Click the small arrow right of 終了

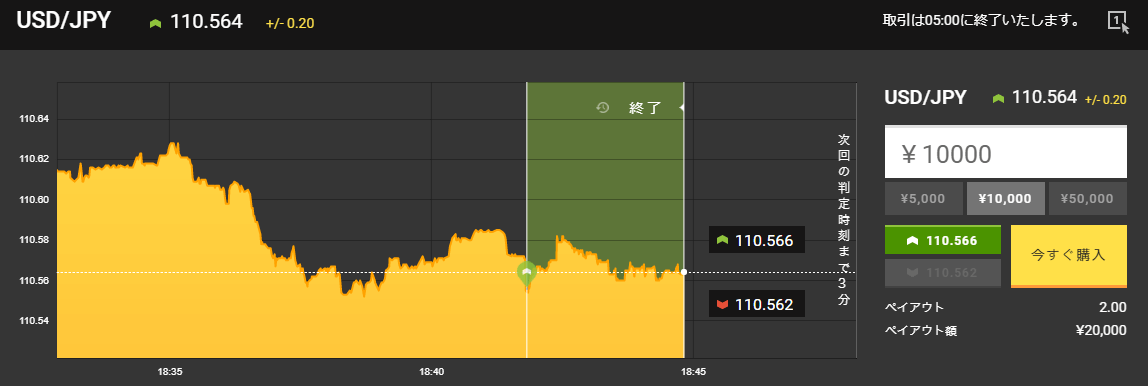pos(682,108)
